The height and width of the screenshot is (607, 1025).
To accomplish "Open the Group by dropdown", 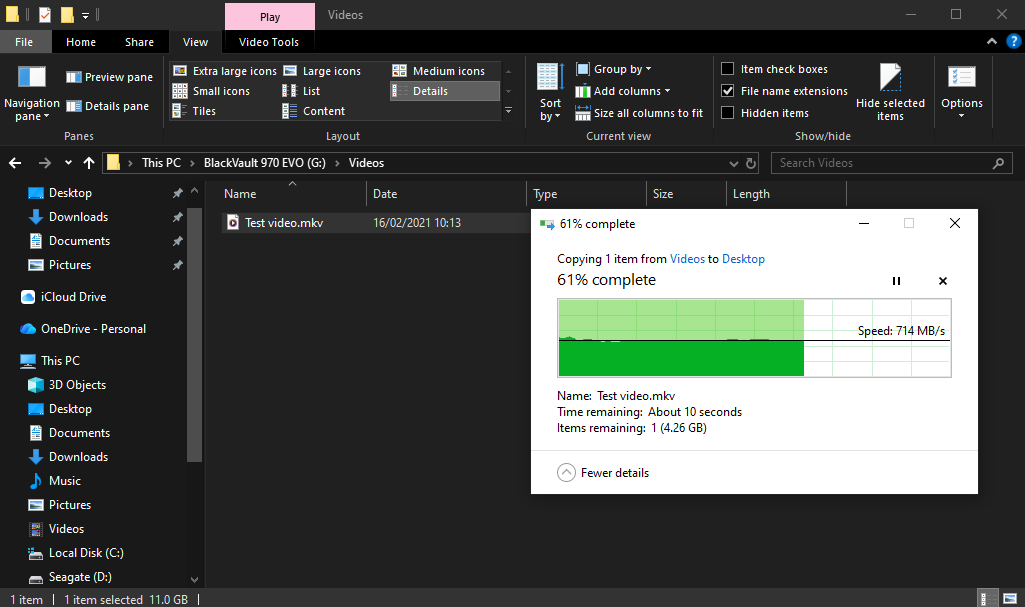I will click(x=614, y=69).
